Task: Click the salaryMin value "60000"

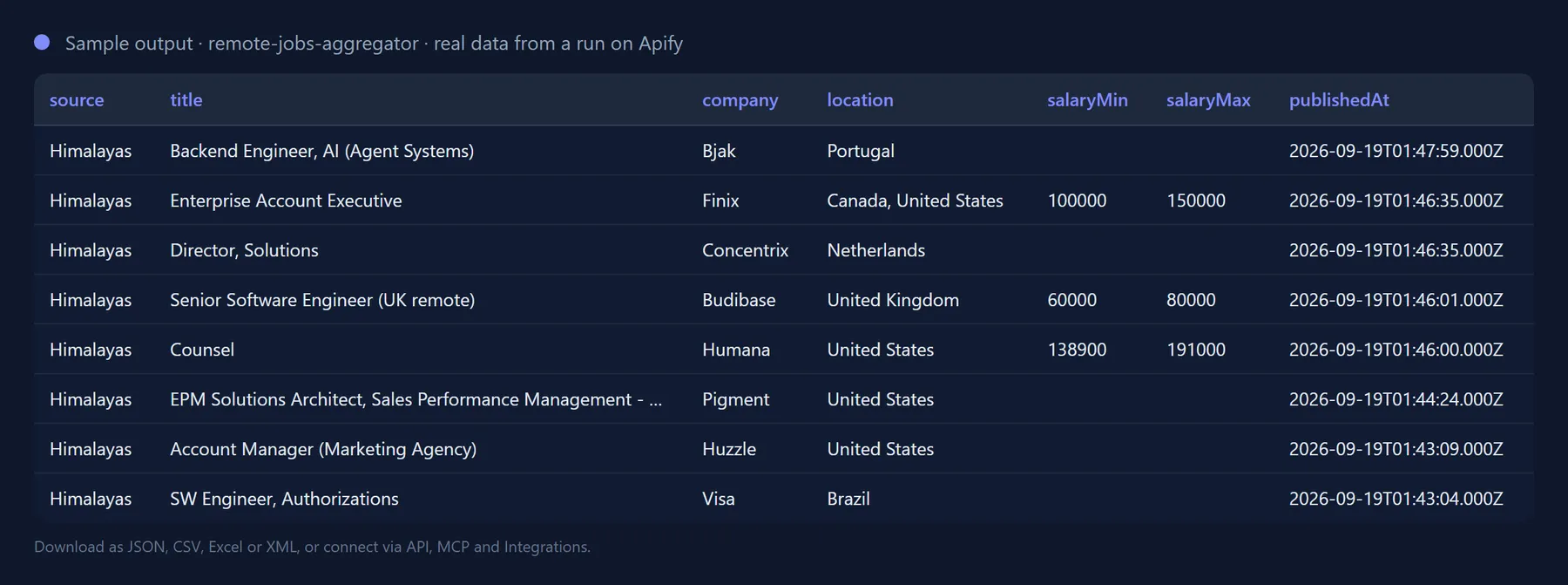Action: point(1071,300)
